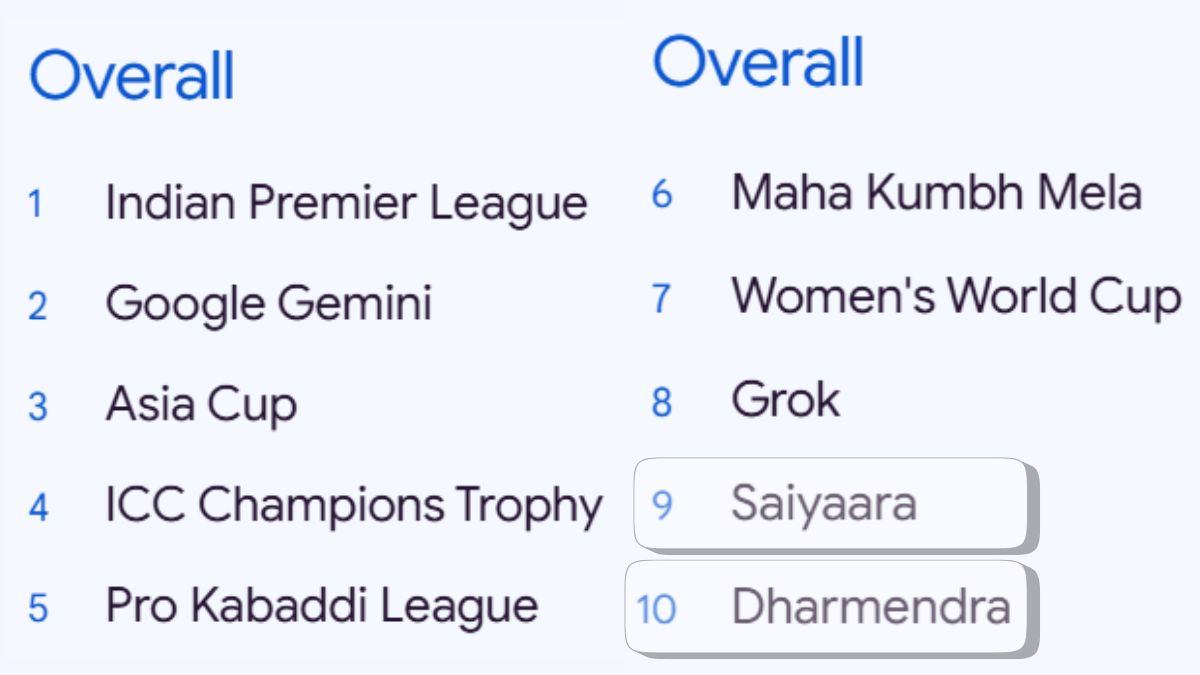The image size is (1200, 675).
Task: Open Maha Kumbh Mela trend
Action: (x=935, y=192)
